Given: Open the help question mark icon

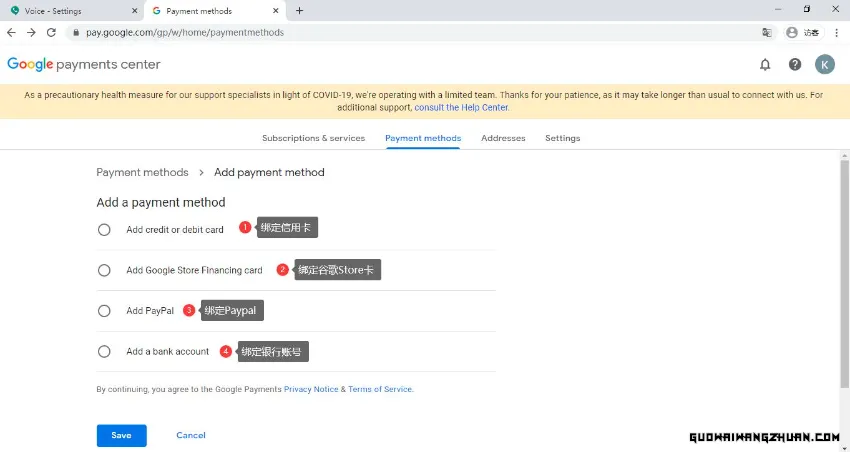Looking at the screenshot, I should click(x=795, y=64).
